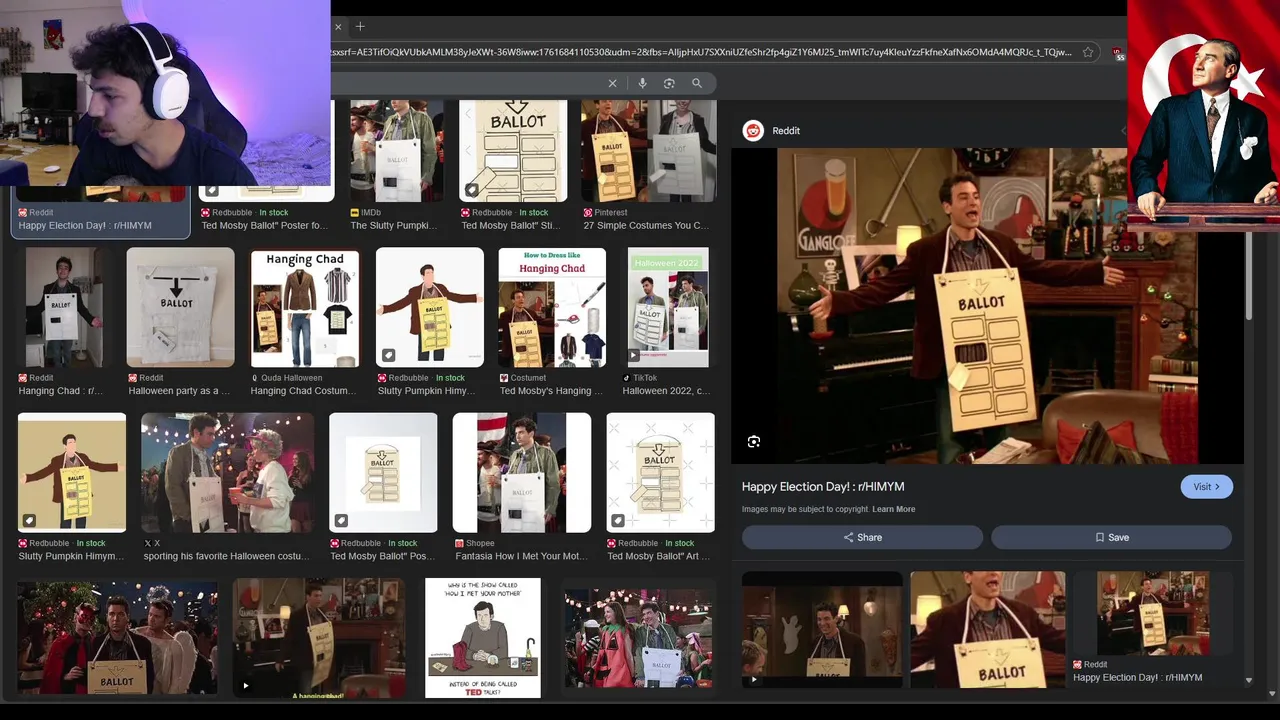
Task: Click the X source favicon
Action: pyautogui.click(x=148, y=543)
